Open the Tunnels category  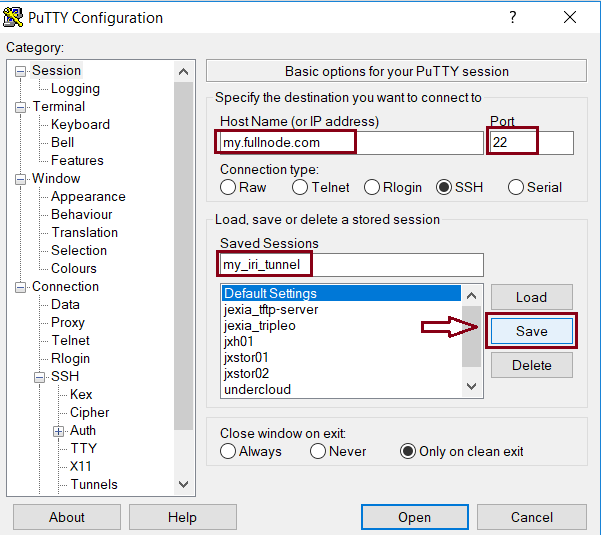click(x=94, y=485)
